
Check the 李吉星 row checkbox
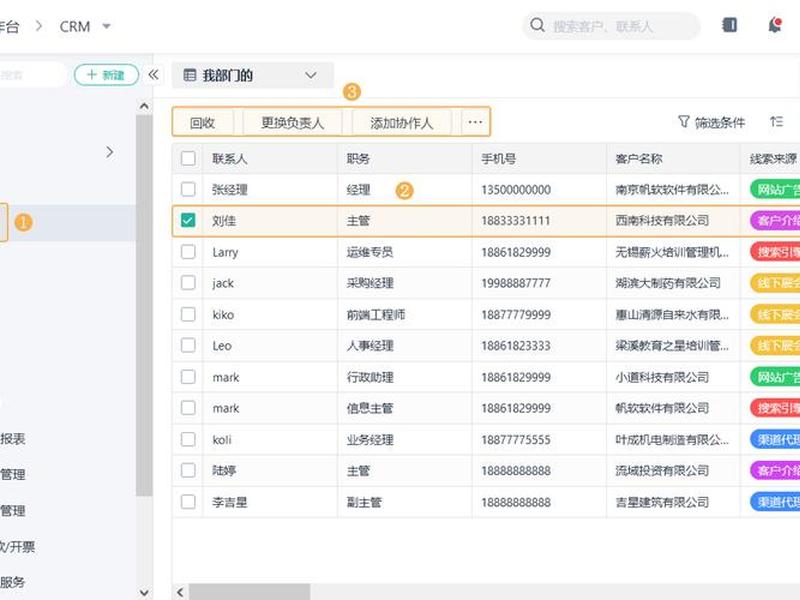(x=188, y=502)
